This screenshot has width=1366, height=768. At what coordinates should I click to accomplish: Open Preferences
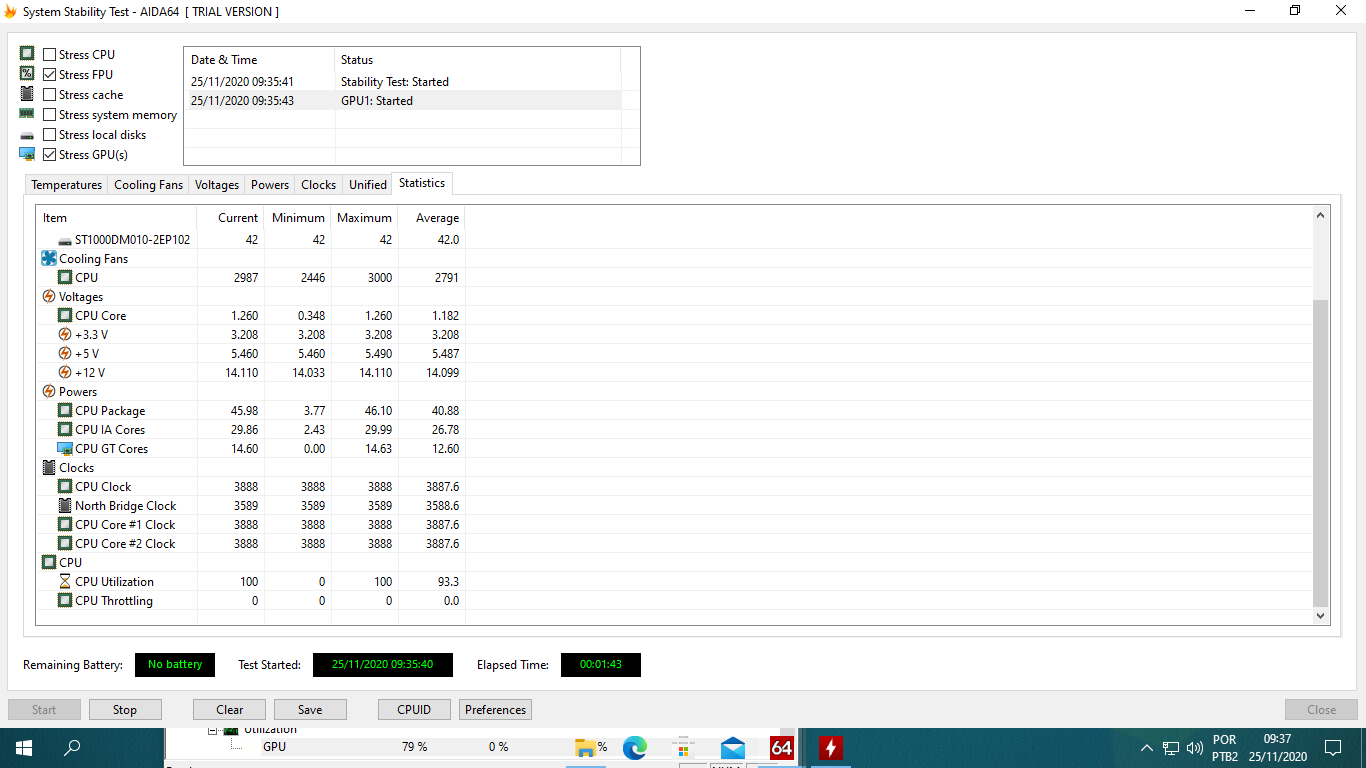click(x=495, y=710)
